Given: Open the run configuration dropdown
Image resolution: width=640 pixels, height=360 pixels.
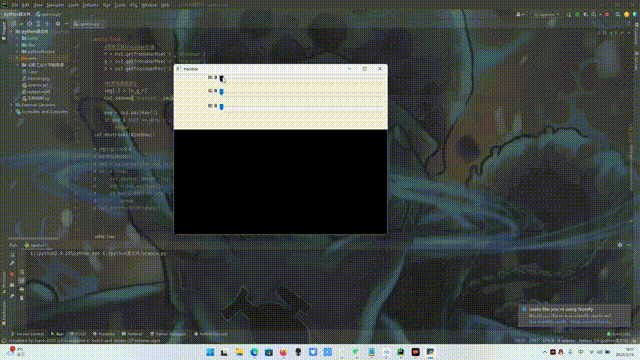Looking at the screenshot, I should pyautogui.click(x=547, y=15).
